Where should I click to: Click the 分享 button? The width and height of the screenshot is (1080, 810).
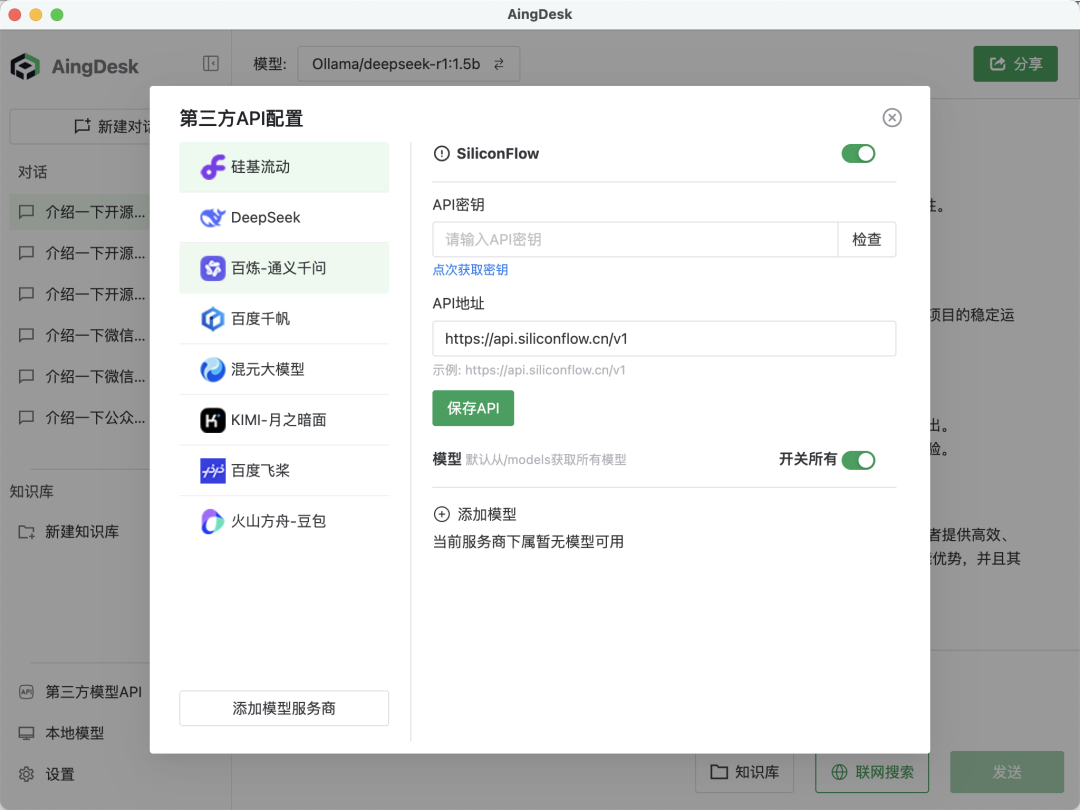coord(1015,64)
